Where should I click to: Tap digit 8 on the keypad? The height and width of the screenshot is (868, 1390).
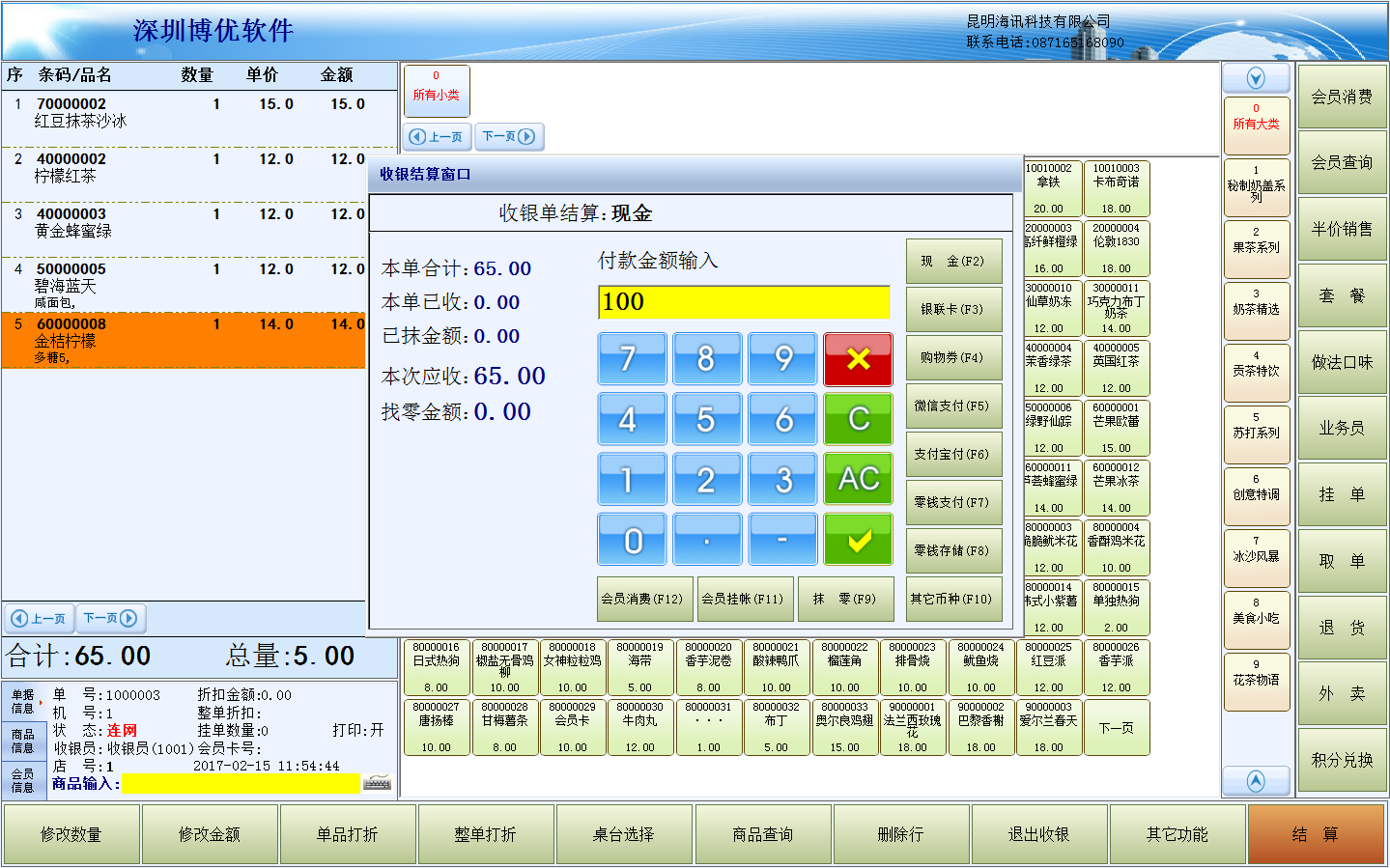coord(707,359)
